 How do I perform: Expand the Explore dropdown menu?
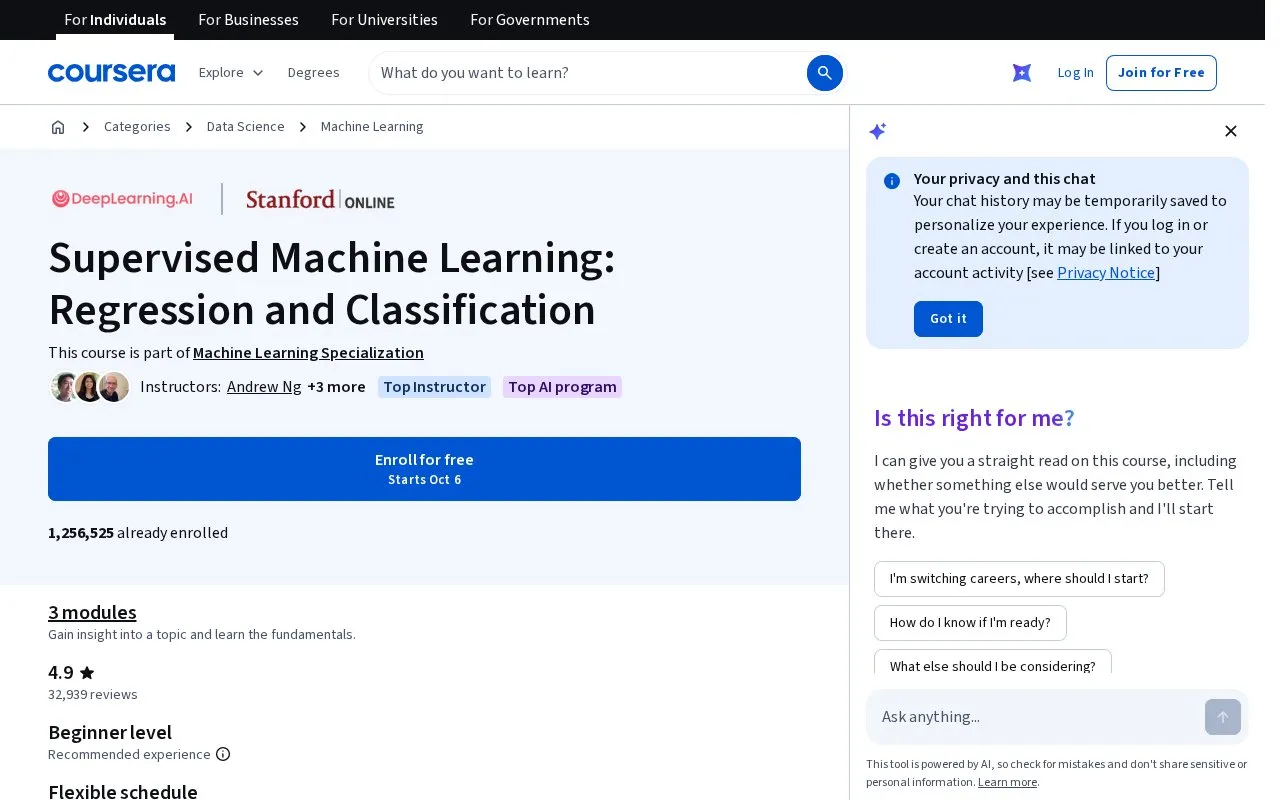[x=231, y=73]
